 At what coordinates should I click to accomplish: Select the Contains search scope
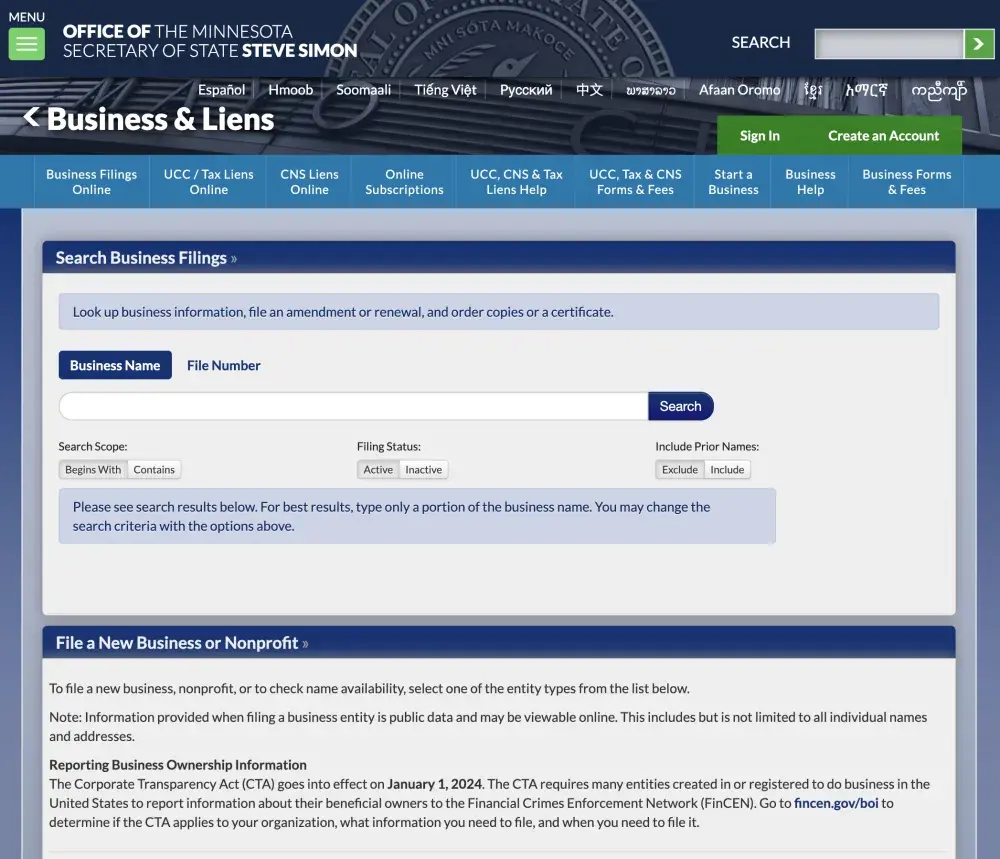click(154, 470)
